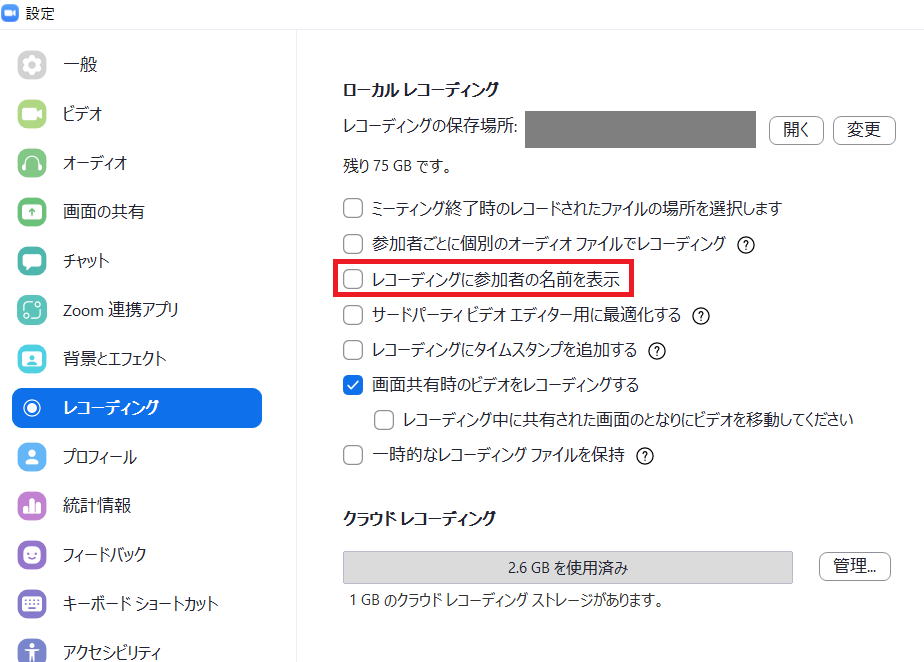Click the 開く button for recording location
The height and width of the screenshot is (662, 924).
796,130
